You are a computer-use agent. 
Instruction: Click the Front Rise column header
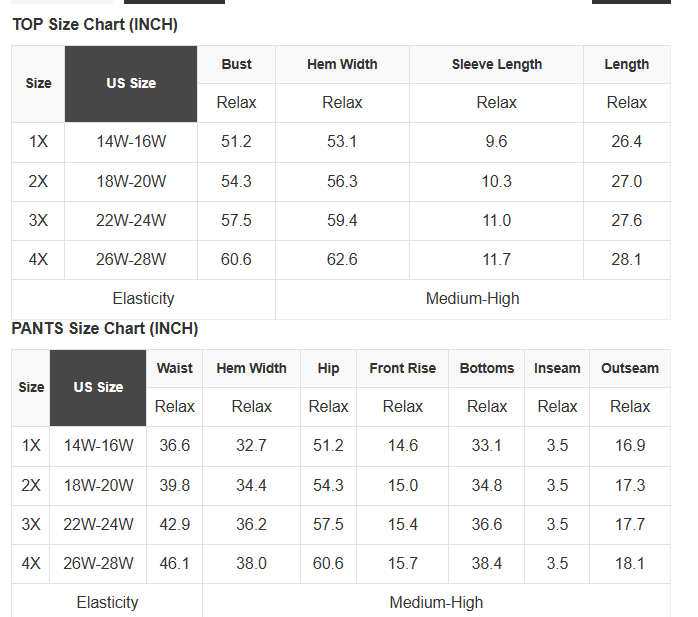click(x=402, y=369)
